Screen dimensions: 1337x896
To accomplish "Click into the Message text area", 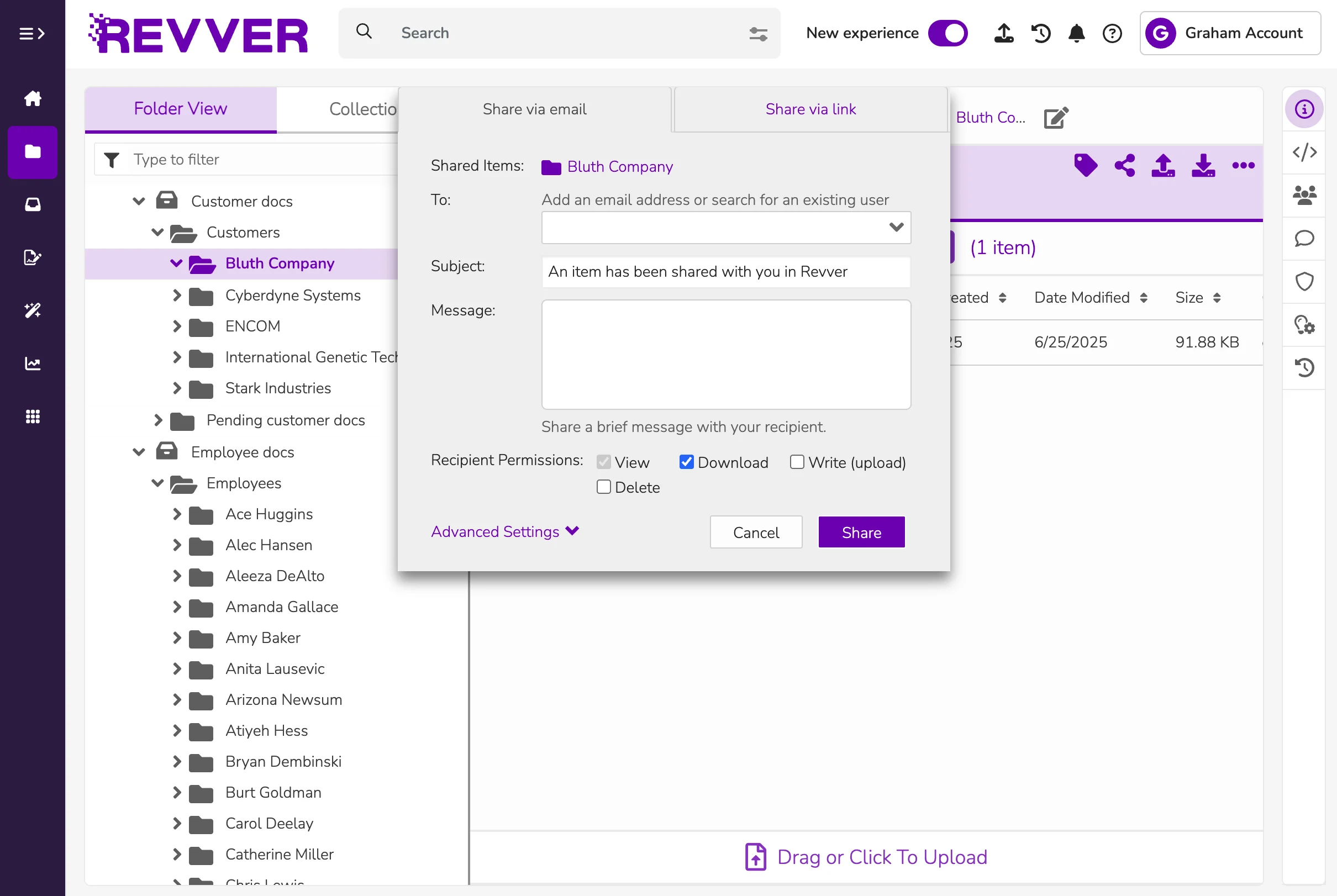I will [x=725, y=354].
